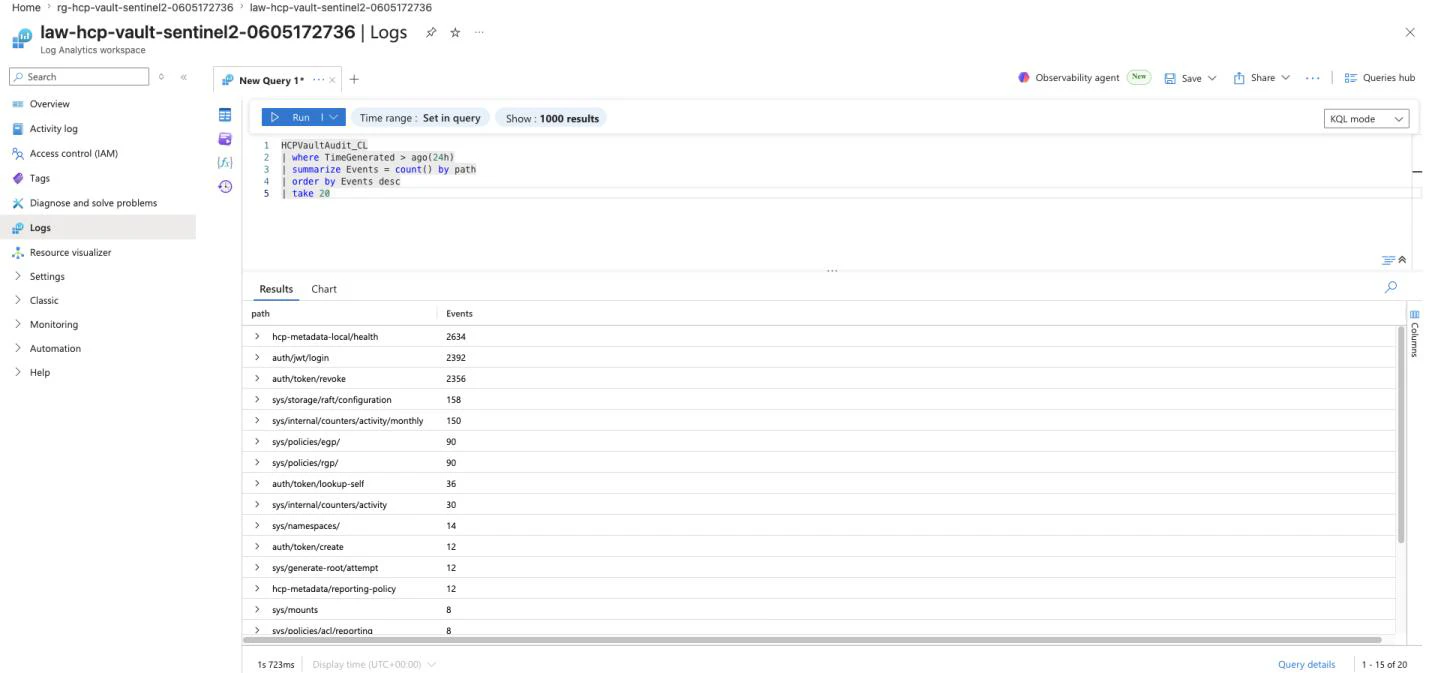Open the Display time (UTC+00:00) dropdown
This screenshot has width=1429, height=673.
(374, 664)
